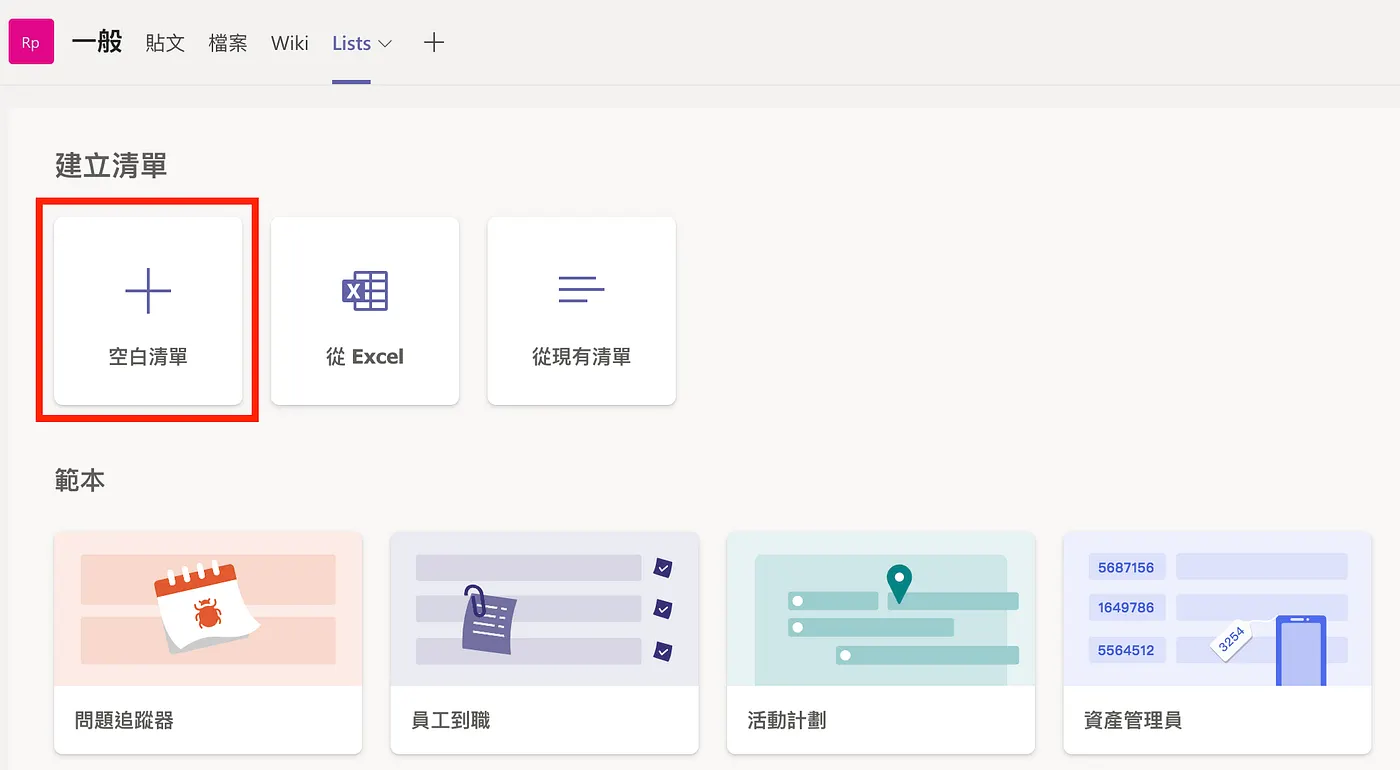Click the pink Rp team avatar icon

tap(31, 43)
